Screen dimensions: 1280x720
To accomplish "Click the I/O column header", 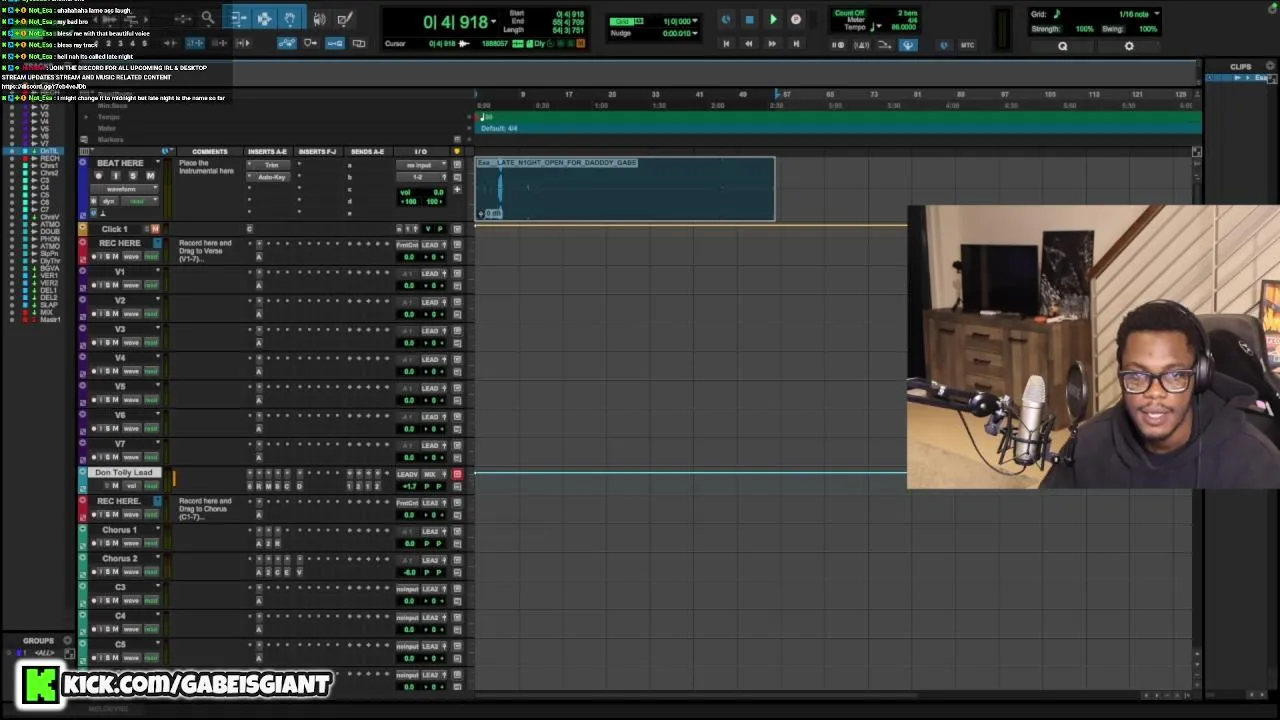I will click(420, 152).
